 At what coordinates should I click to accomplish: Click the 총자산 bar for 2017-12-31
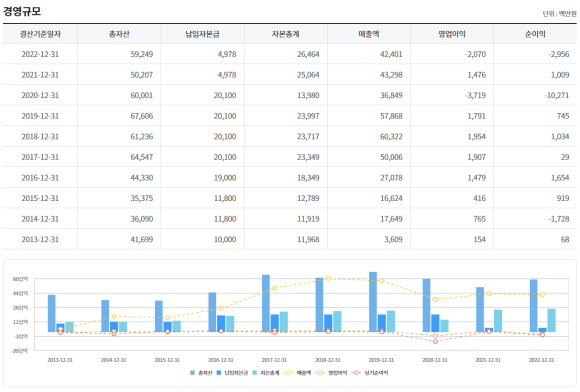(266, 303)
